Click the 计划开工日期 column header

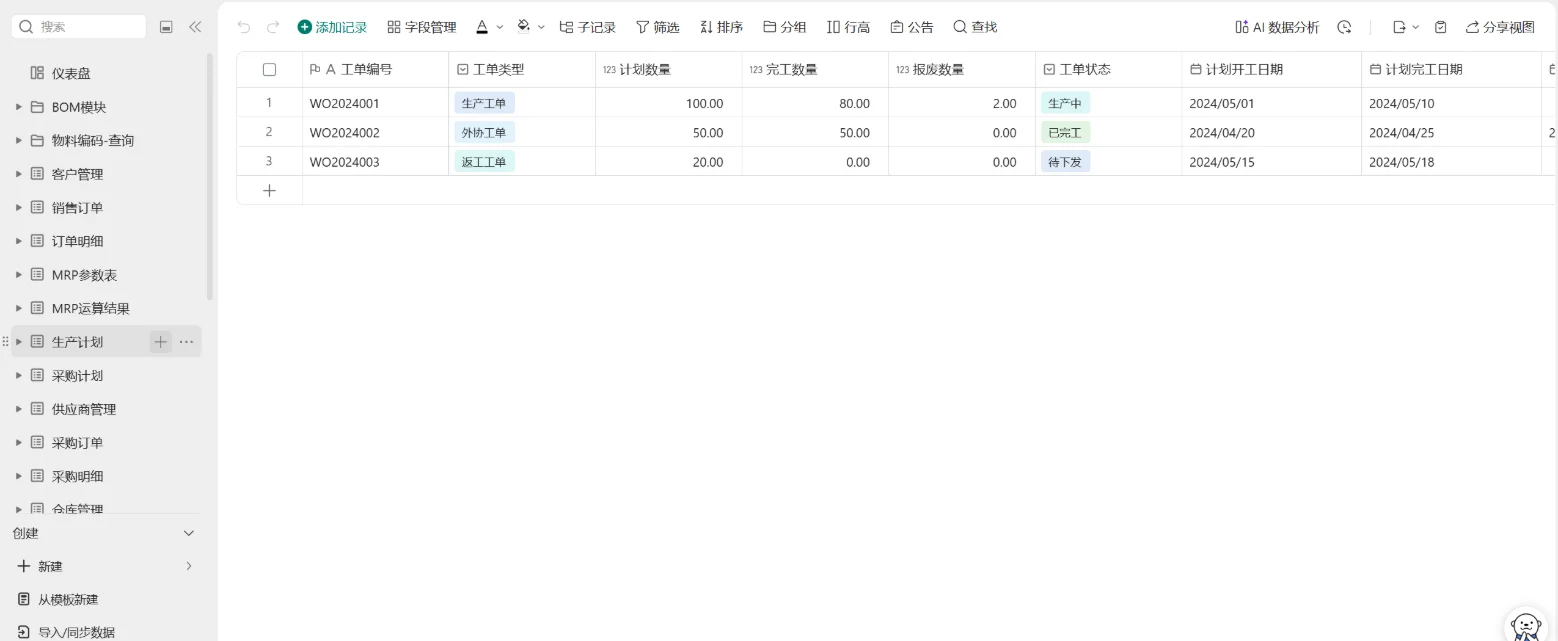pos(1272,69)
